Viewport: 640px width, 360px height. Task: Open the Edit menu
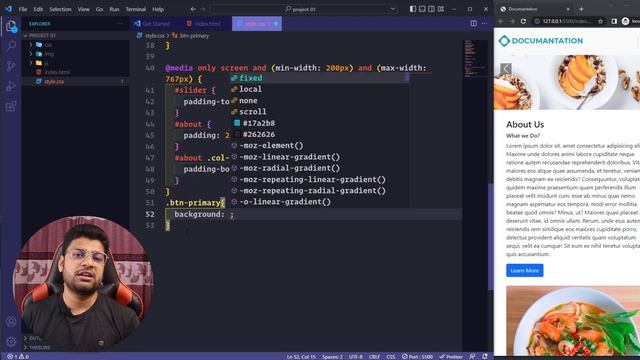coord(38,9)
